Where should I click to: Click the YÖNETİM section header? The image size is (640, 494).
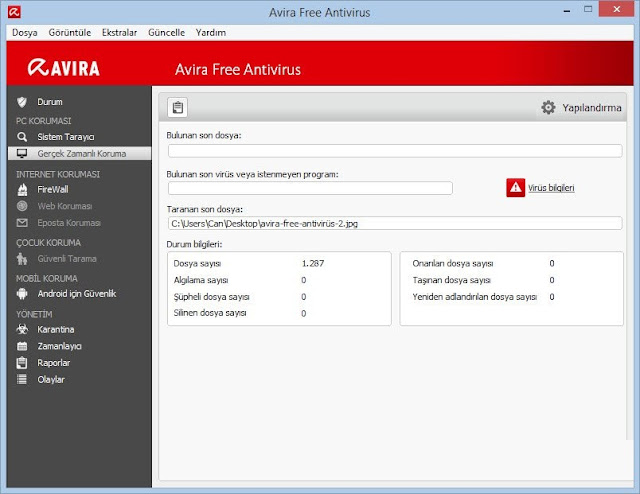34,314
